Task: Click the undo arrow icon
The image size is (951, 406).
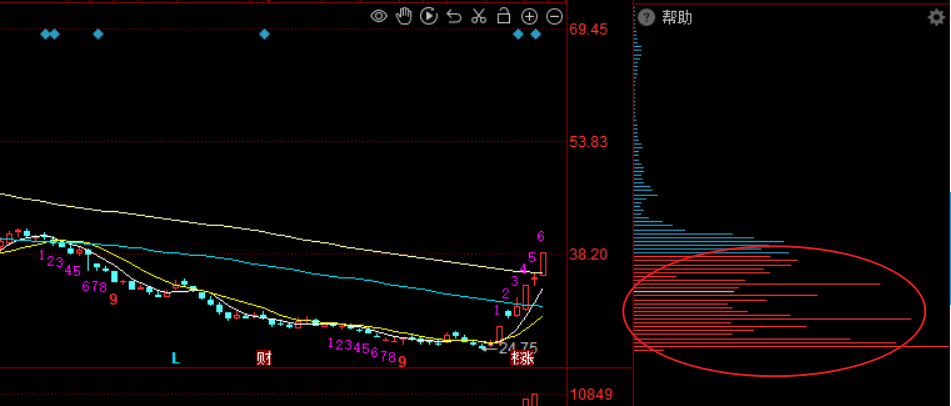Action: click(454, 15)
